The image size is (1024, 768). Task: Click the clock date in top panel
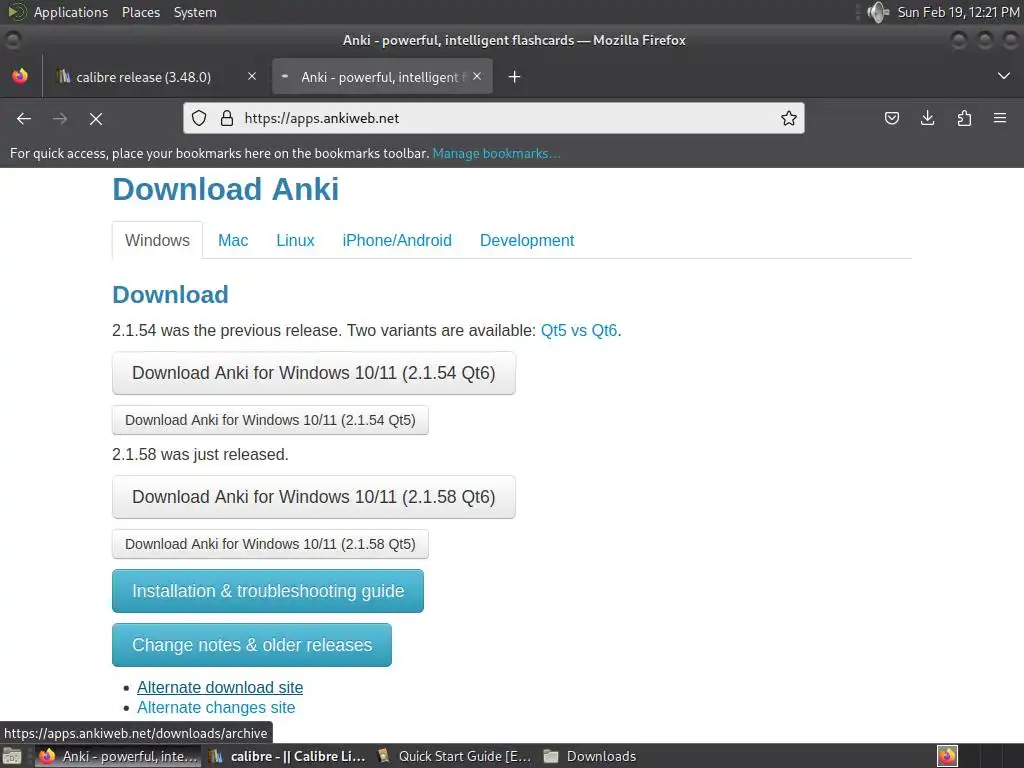pyautogui.click(x=958, y=12)
